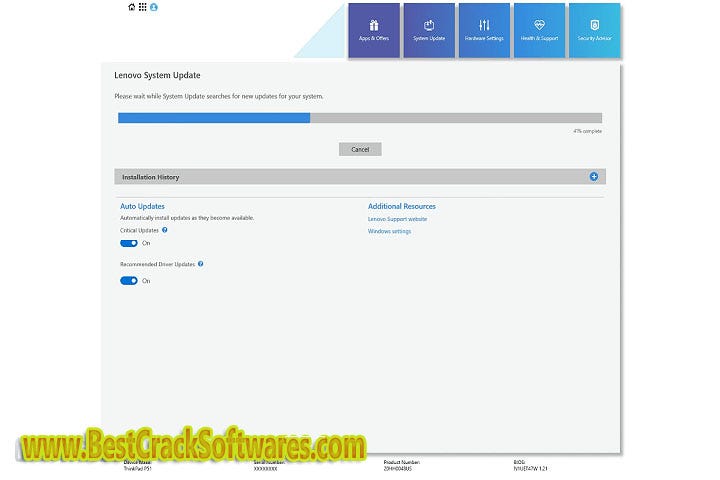Image resolution: width=720 pixels, height=480 pixels.
Task: Open the Windows settings link
Action: (x=389, y=231)
